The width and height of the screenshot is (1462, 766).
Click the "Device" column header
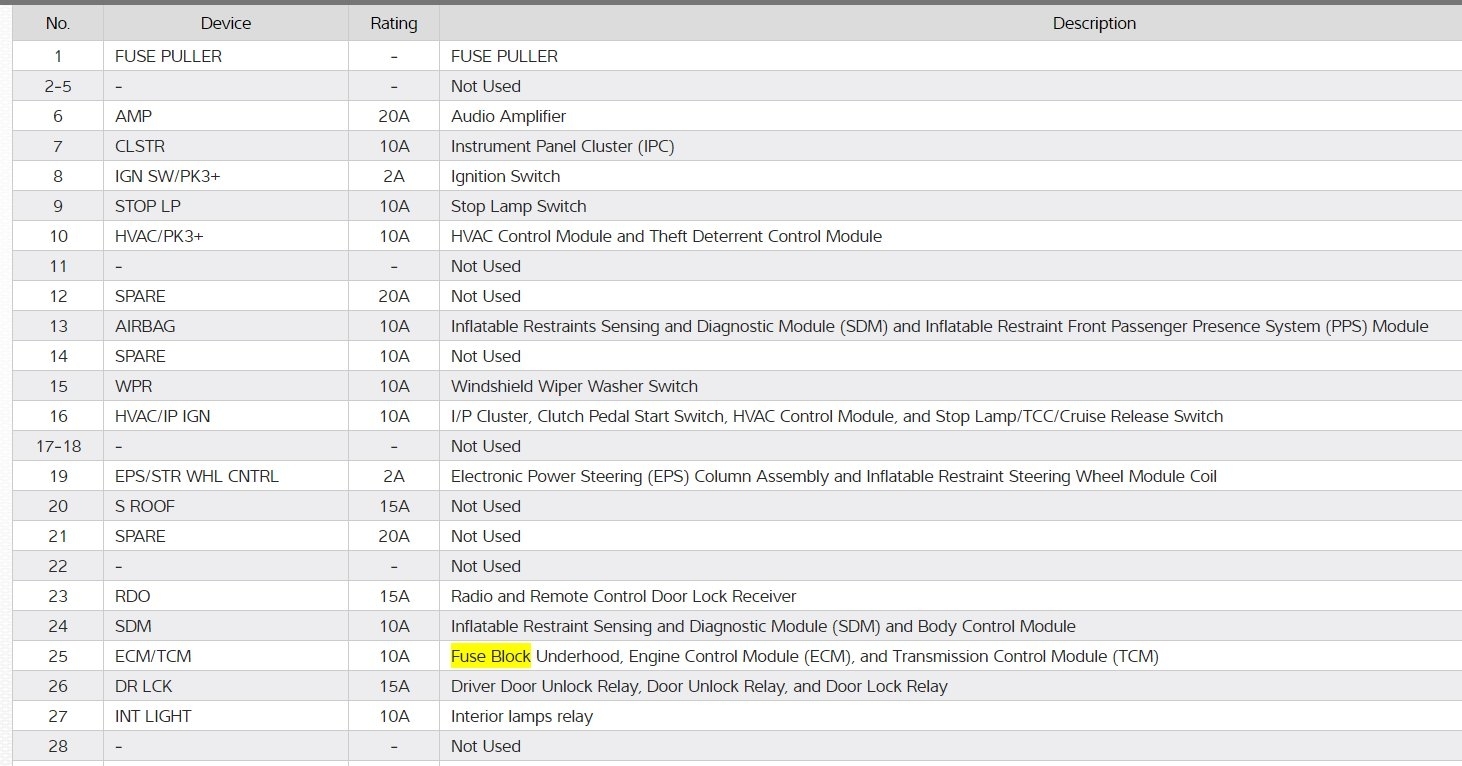pyautogui.click(x=225, y=23)
